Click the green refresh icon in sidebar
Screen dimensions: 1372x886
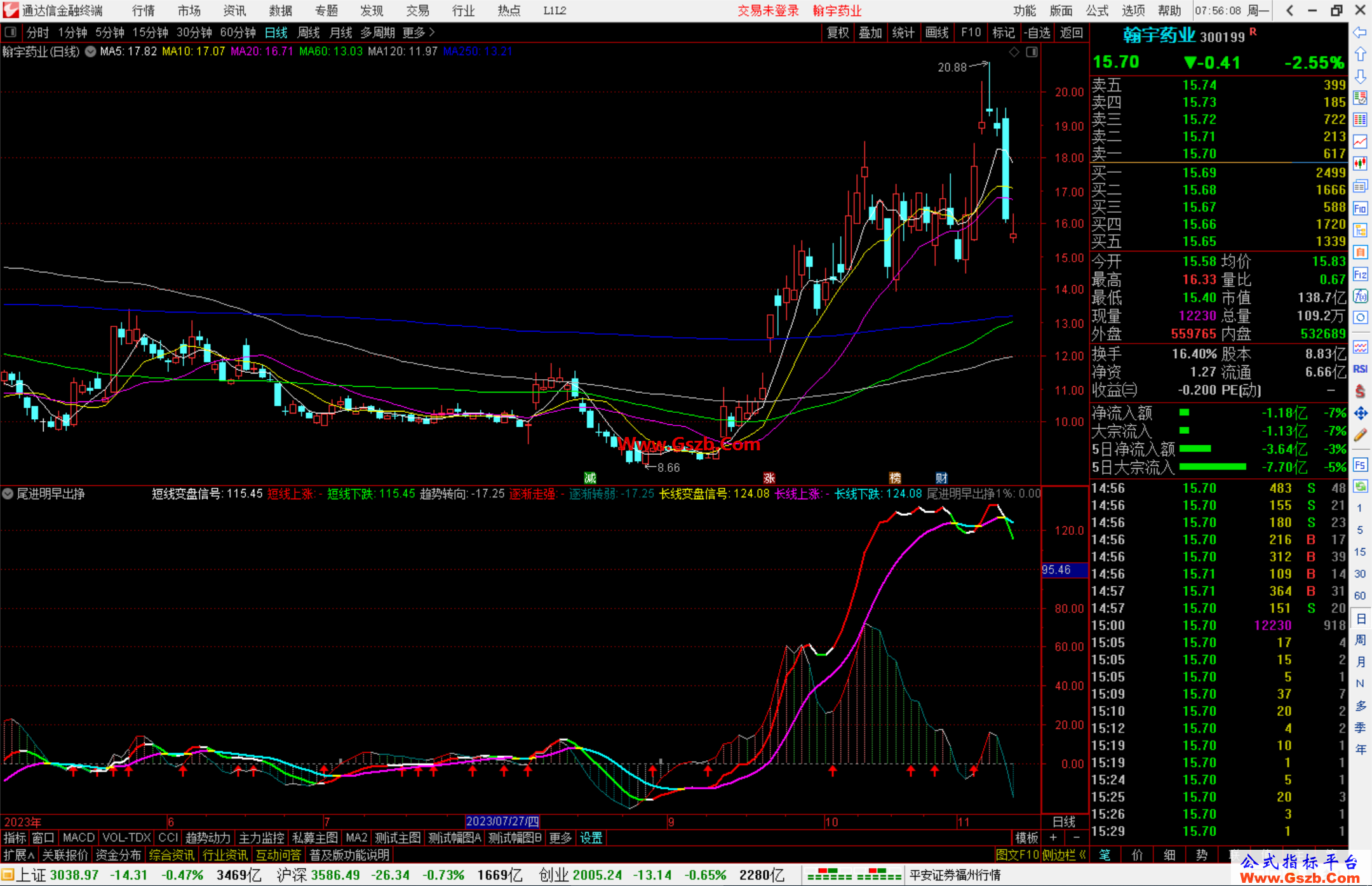click(1360, 486)
